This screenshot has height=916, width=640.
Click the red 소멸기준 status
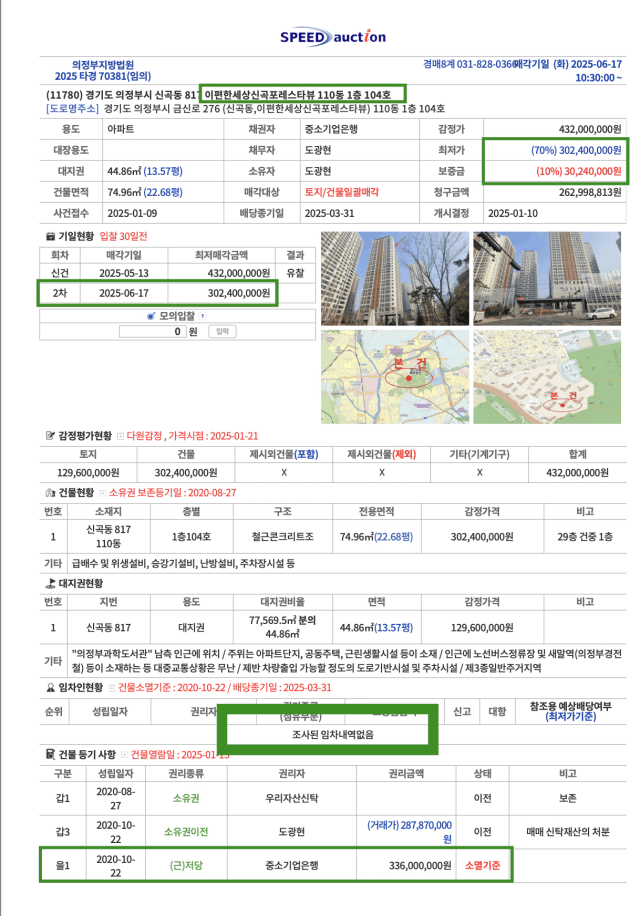pos(482,865)
